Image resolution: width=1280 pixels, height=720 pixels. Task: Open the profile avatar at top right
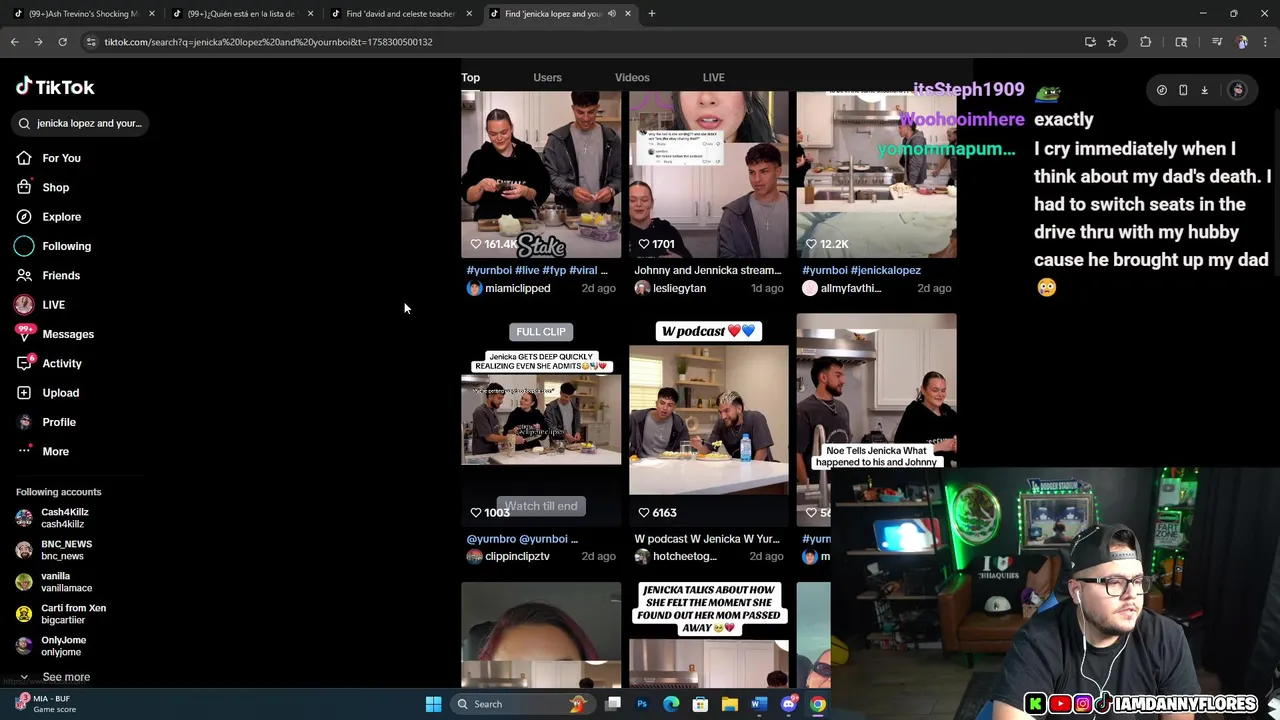pos(1238,90)
